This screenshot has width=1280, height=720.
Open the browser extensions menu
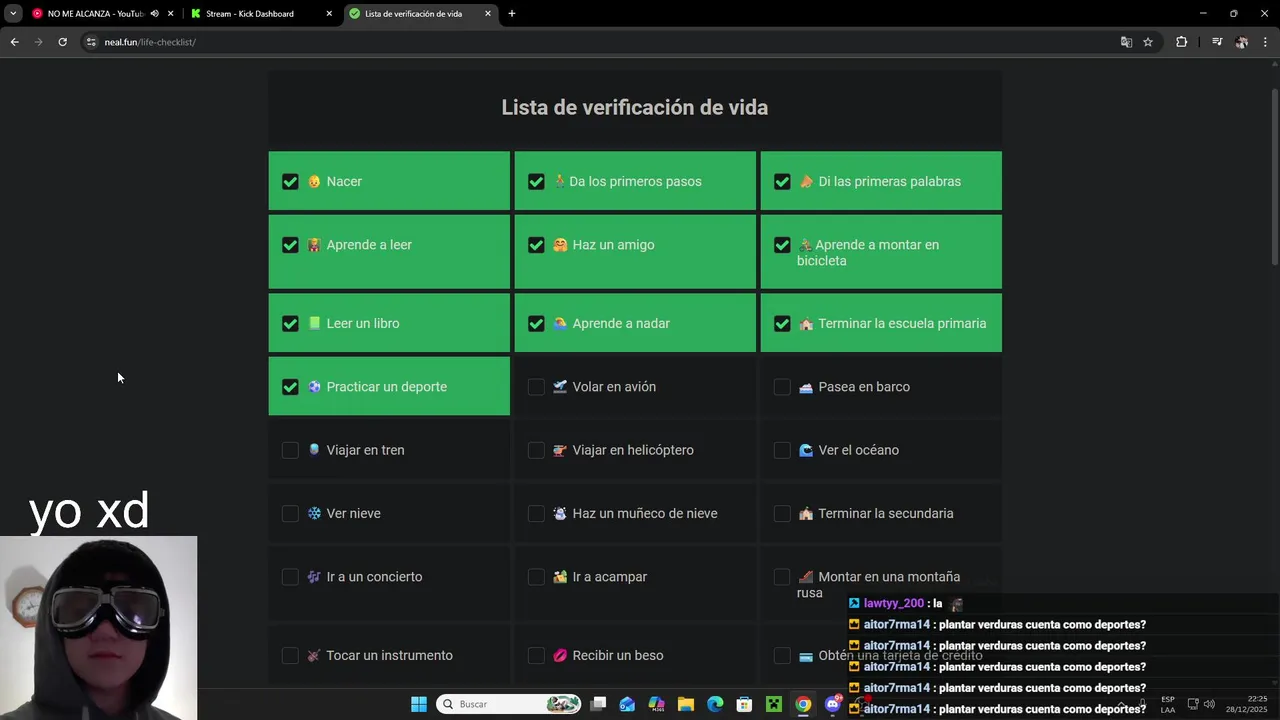[1182, 42]
